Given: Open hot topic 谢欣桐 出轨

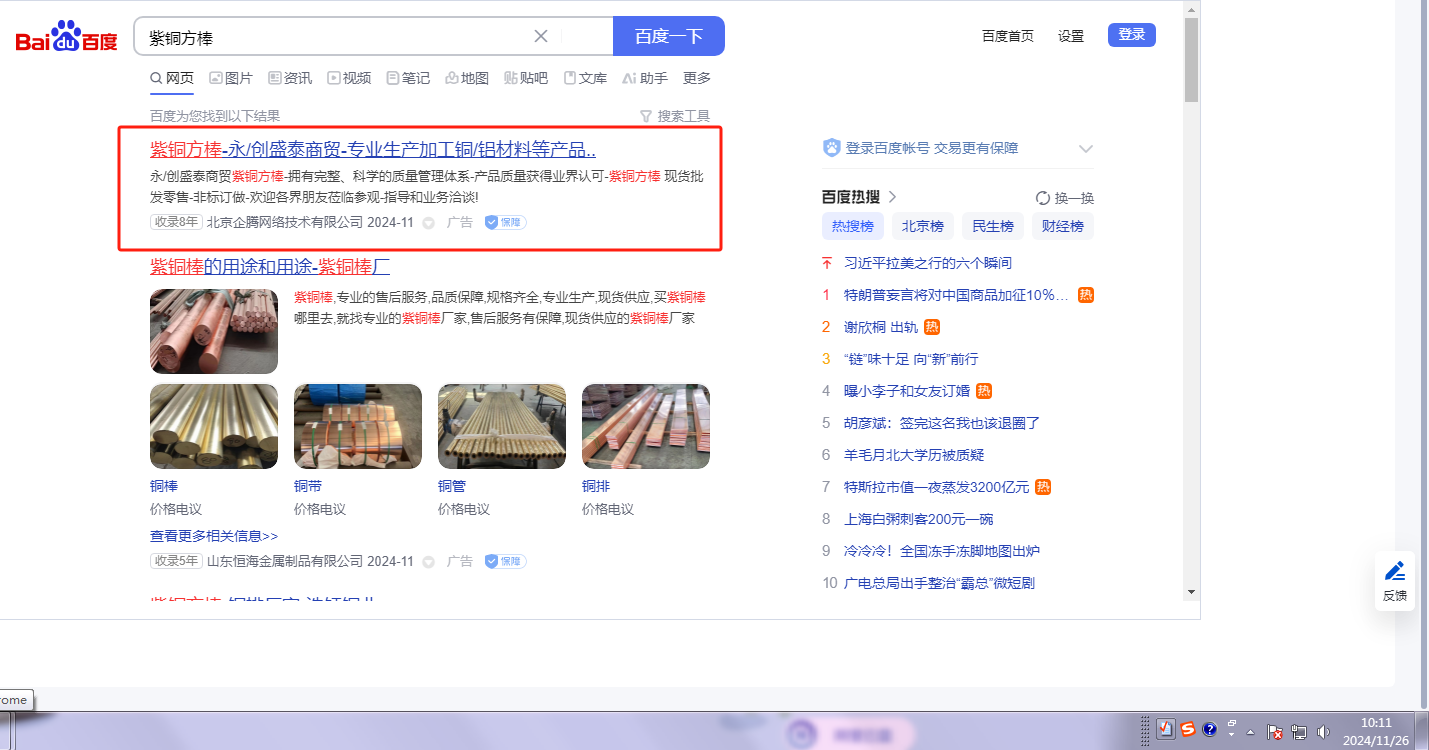Looking at the screenshot, I should [x=880, y=327].
